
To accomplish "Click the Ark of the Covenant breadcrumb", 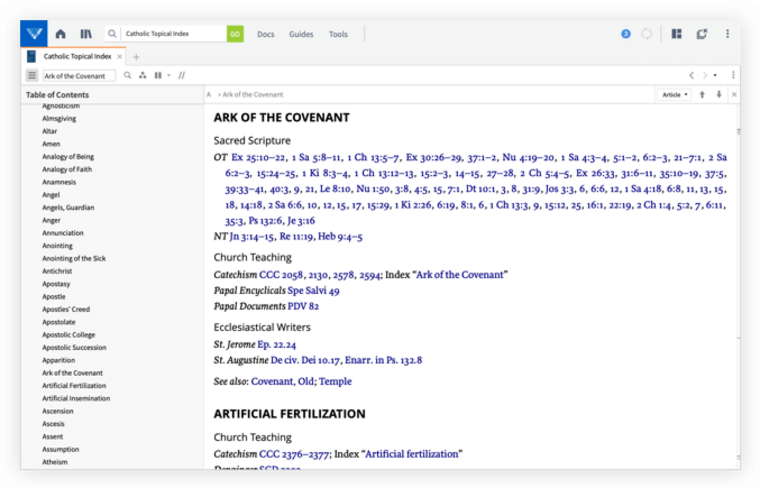I will [253, 94].
